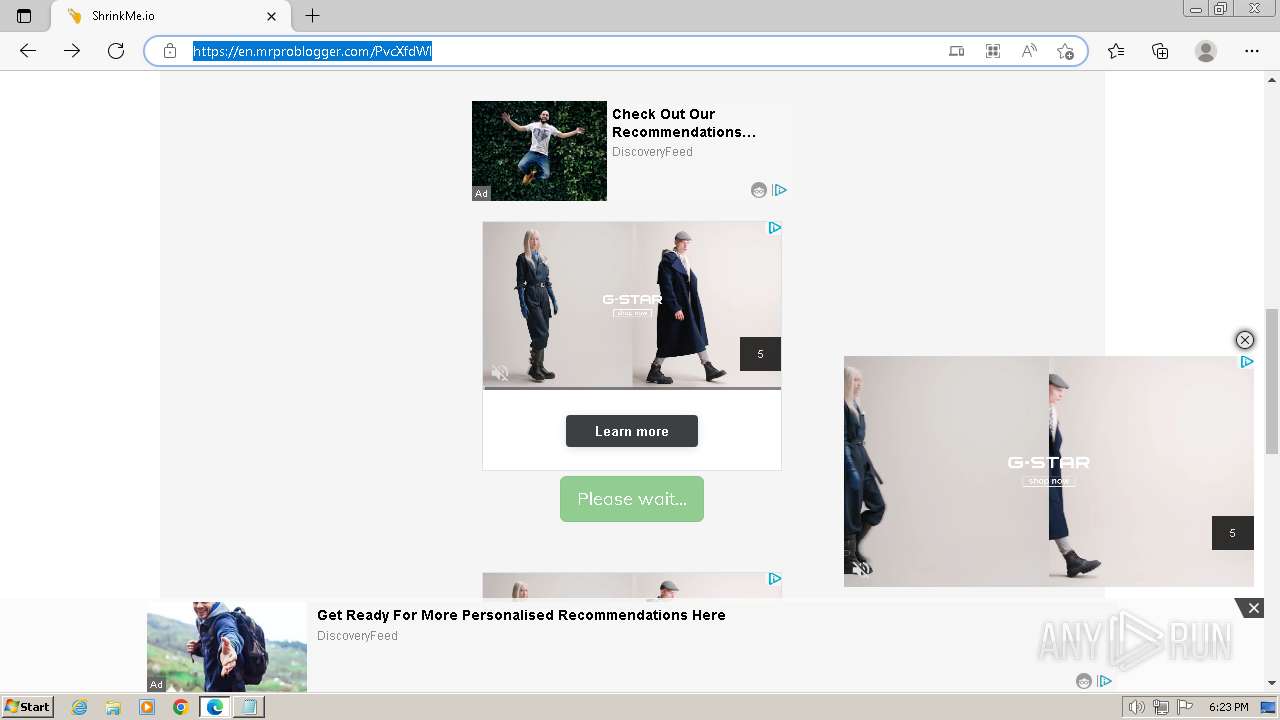Switch to Microsoft Edge in the taskbar
Image resolution: width=1280 pixels, height=720 pixels.
(x=215, y=707)
